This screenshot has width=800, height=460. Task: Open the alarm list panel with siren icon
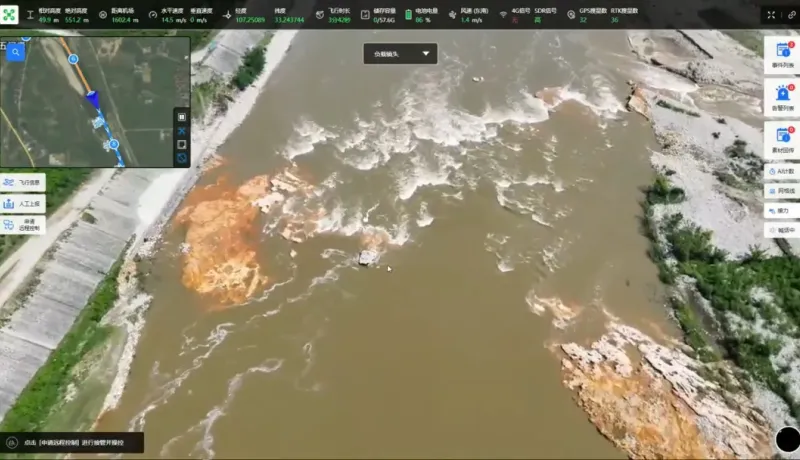pyautogui.click(x=782, y=97)
